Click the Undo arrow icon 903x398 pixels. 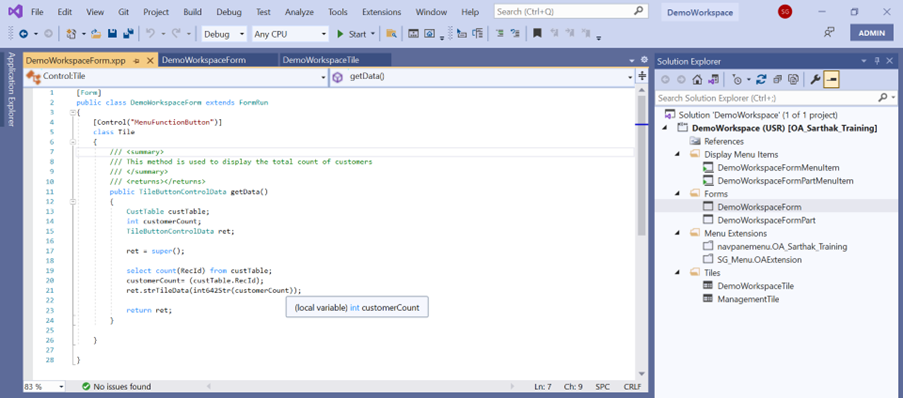coord(150,34)
